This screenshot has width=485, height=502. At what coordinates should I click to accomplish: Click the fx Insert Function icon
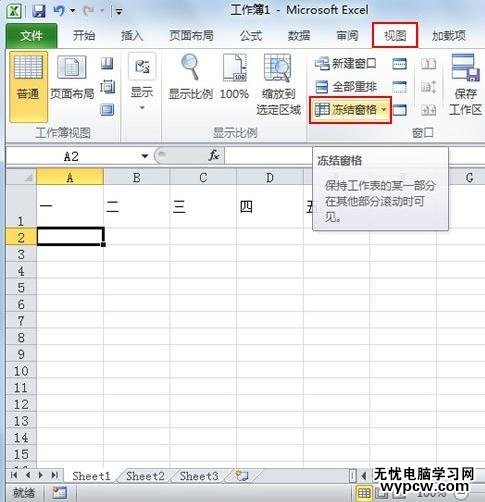[214, 156]
